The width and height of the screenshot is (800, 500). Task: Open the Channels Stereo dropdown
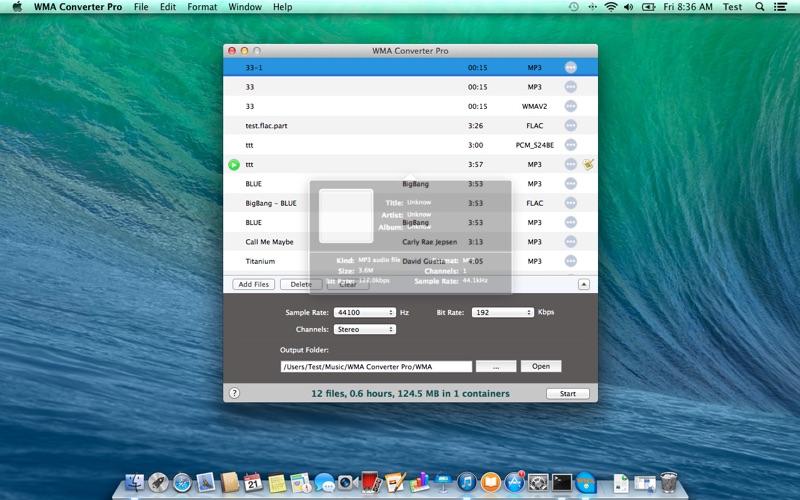coord(365,330)
